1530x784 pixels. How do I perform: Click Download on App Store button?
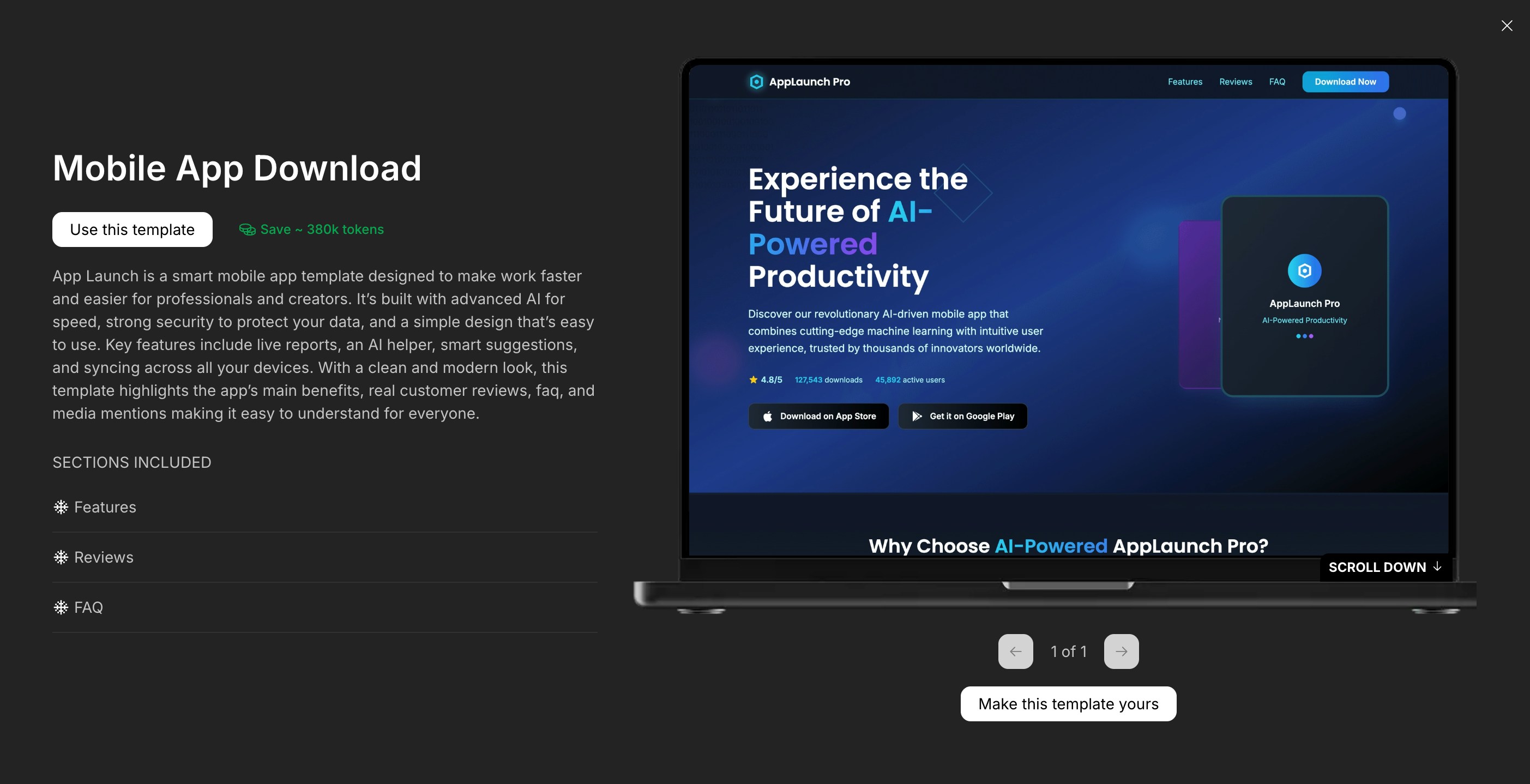point(818,417)
